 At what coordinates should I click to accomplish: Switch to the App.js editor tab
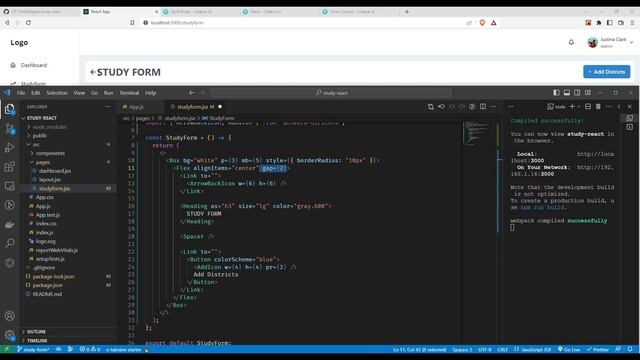coord(137,107)
